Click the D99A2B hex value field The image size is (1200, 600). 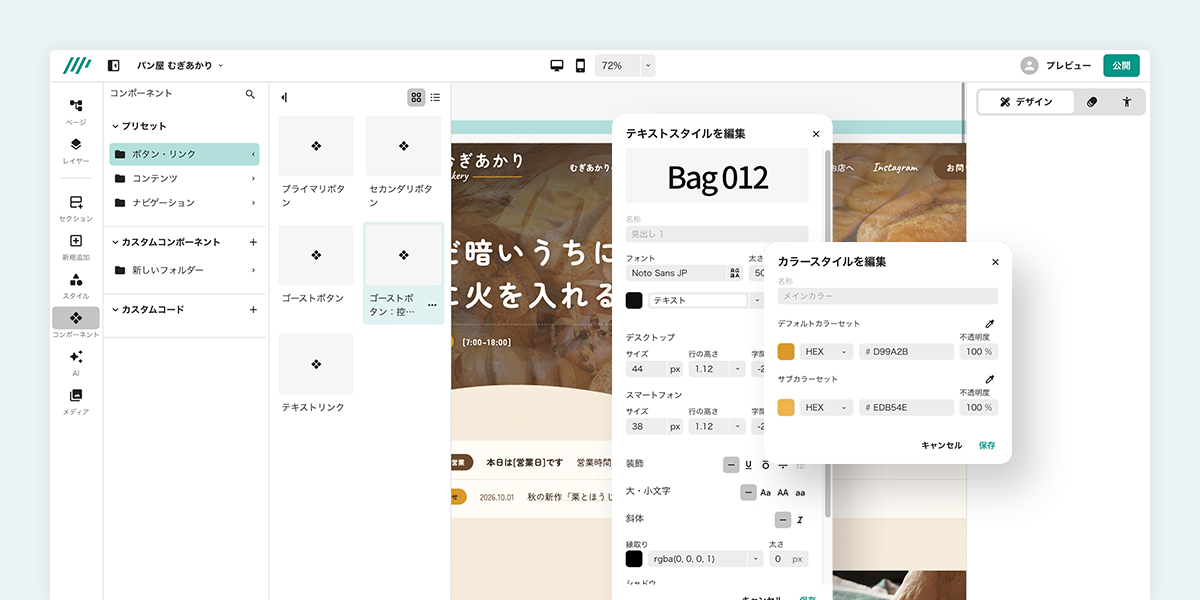(906, 352)
